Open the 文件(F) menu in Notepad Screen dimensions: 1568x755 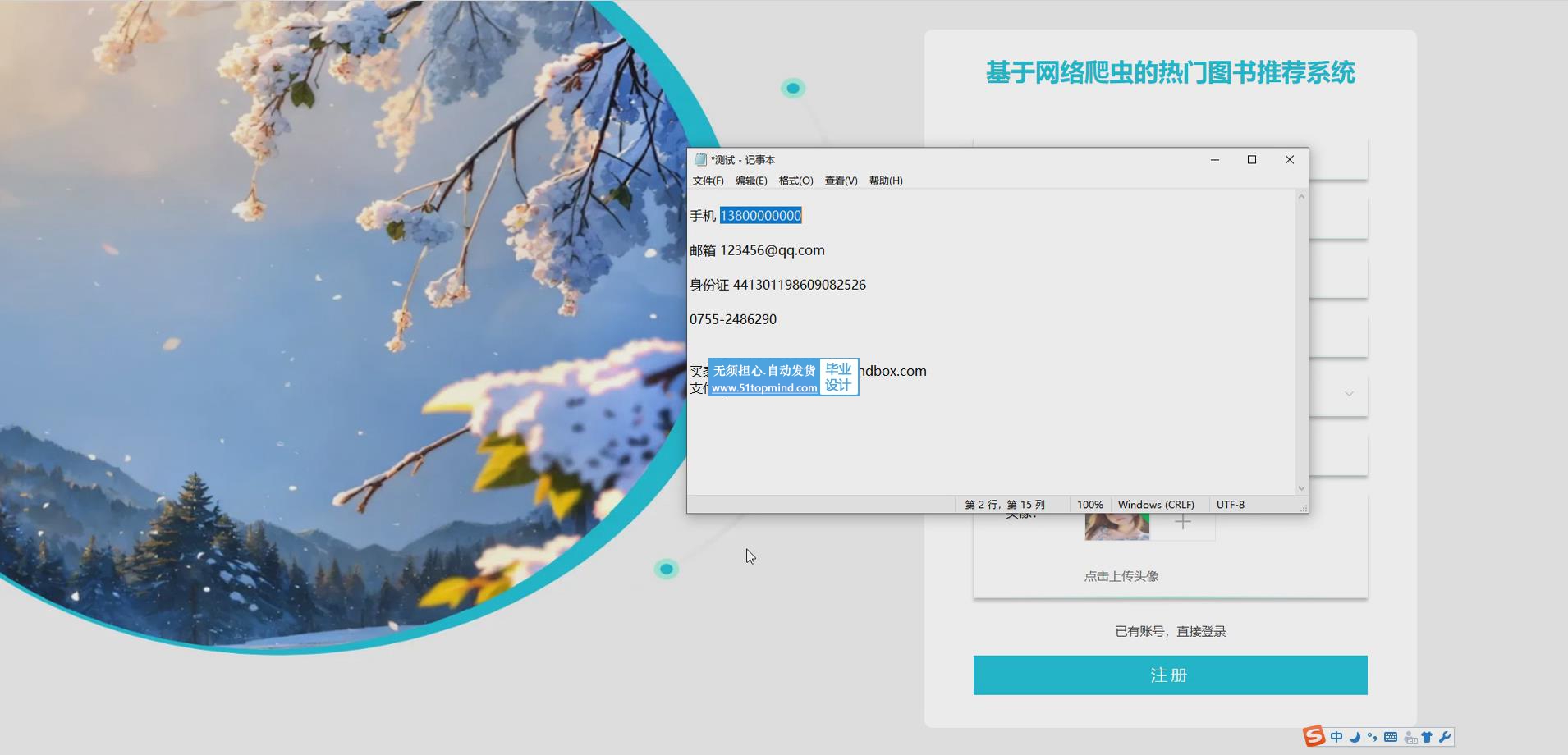click(x=708, y=181)
